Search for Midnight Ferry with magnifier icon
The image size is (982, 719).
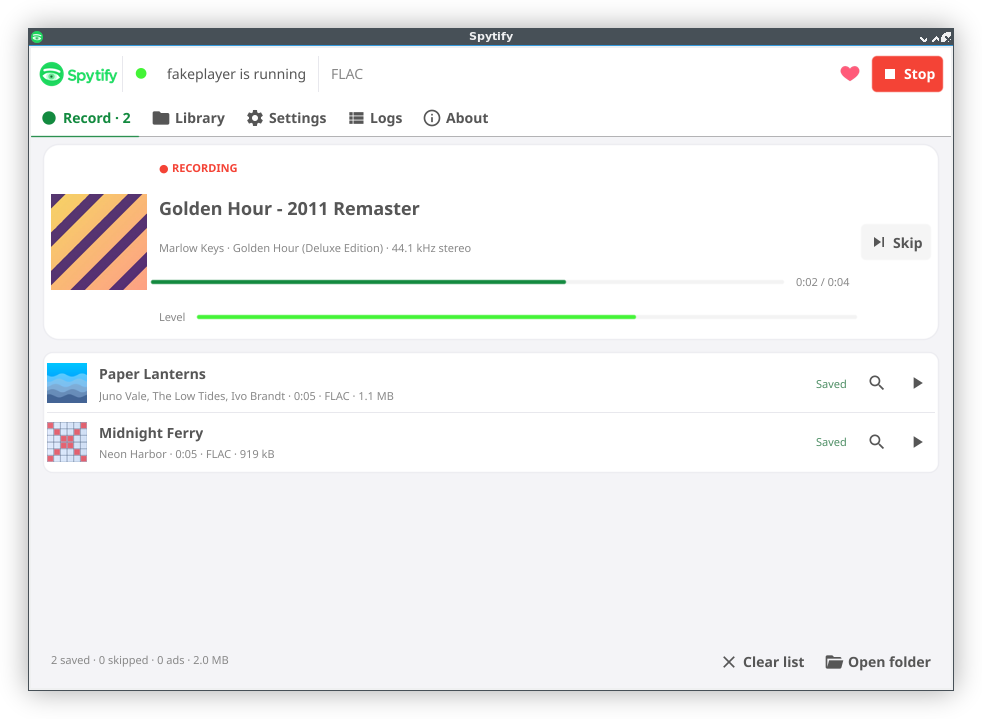pos(877,442)
